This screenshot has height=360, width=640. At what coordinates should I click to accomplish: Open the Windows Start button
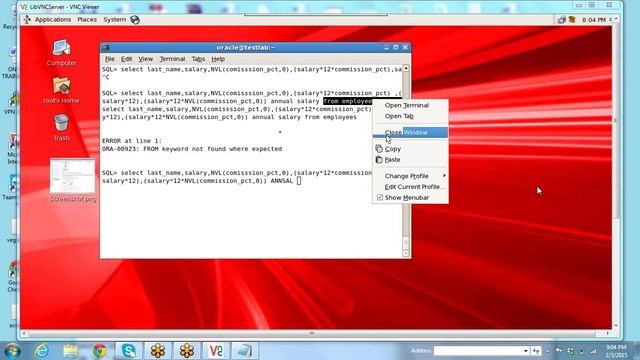tap(12, 351)
